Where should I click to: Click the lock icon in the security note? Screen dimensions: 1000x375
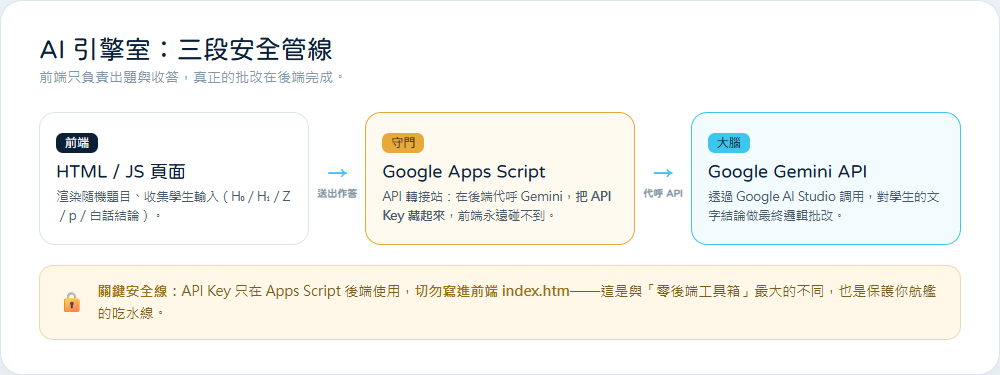71,302
